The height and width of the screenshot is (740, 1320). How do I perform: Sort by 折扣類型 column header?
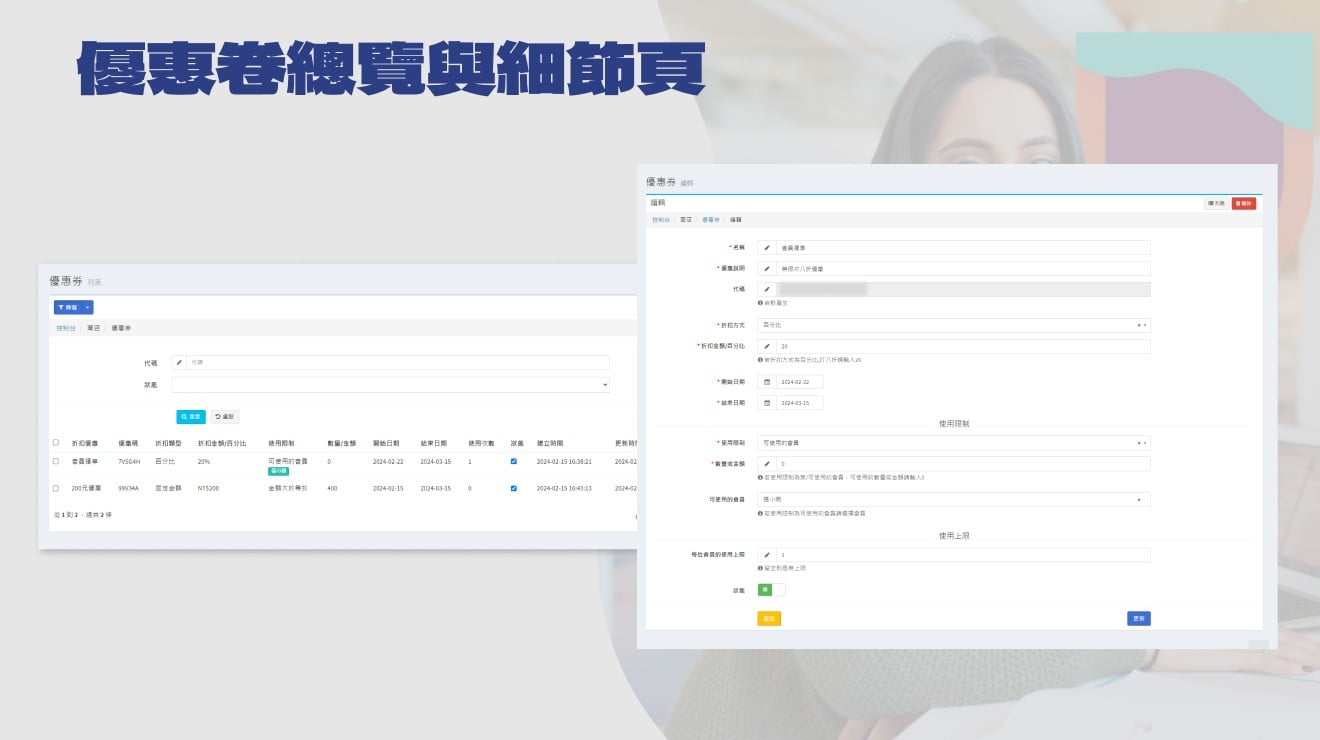168,442
